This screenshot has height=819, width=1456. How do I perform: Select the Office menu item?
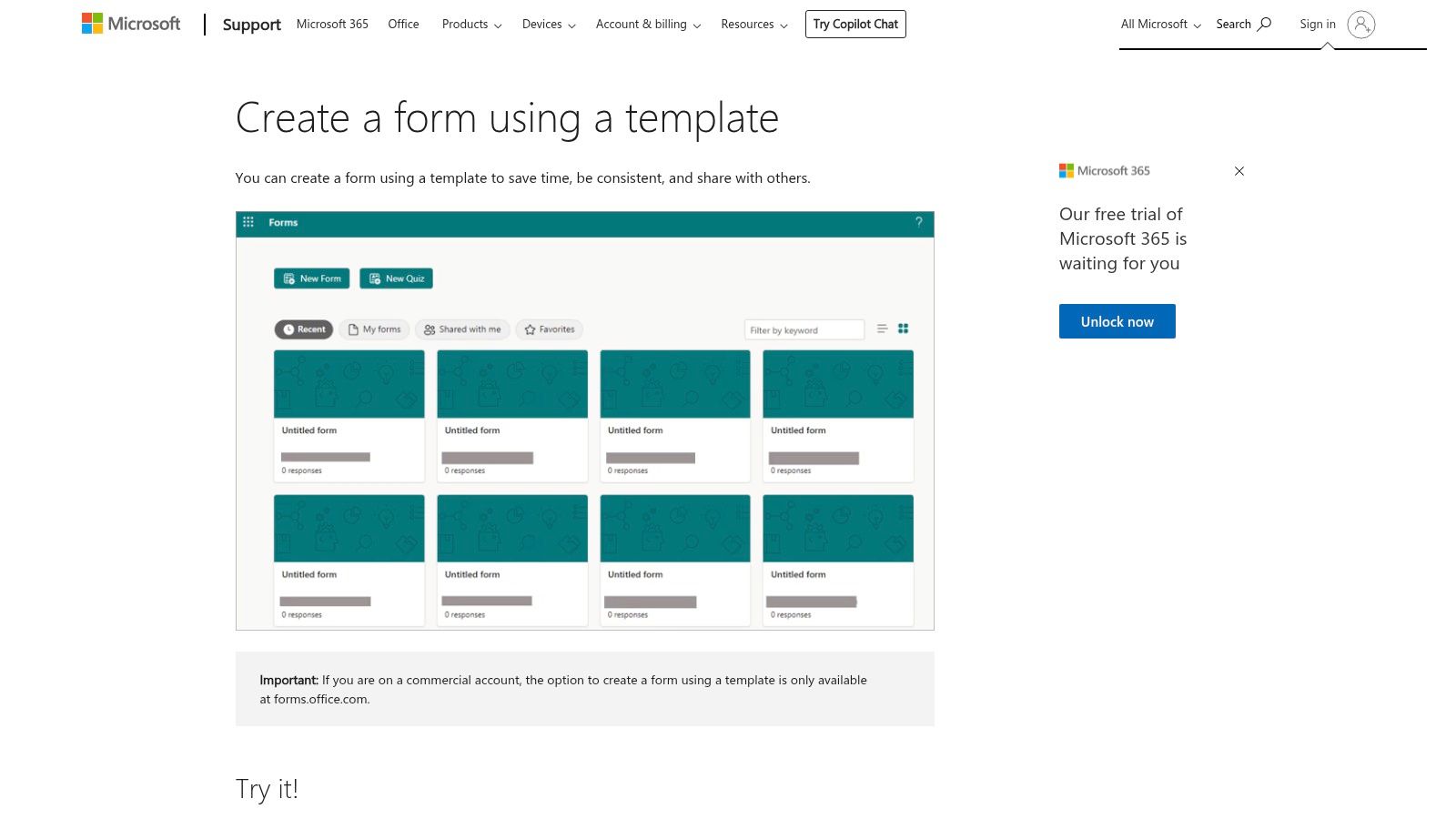(403, 24)
